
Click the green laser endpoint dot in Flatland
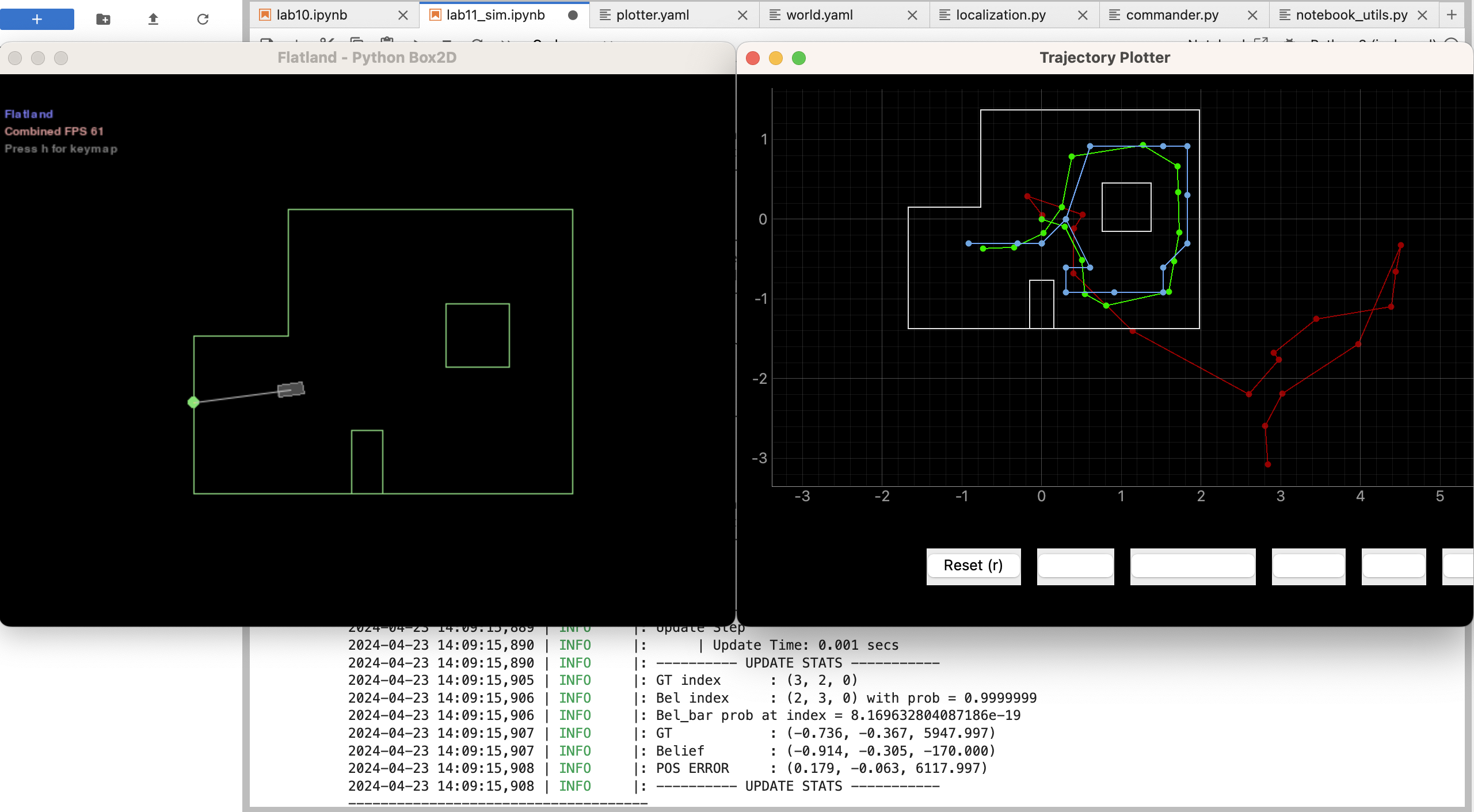pos(193,402)
